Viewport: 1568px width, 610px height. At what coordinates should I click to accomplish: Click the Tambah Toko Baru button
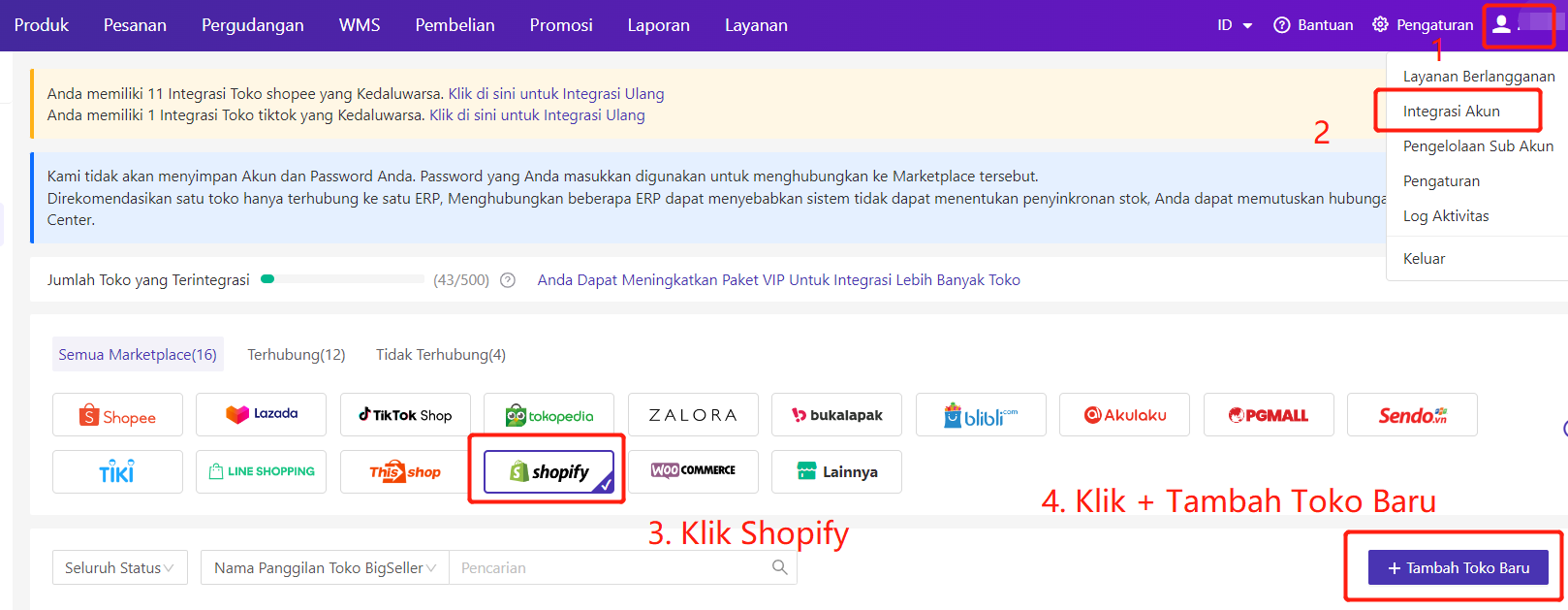coord(1458,568)
